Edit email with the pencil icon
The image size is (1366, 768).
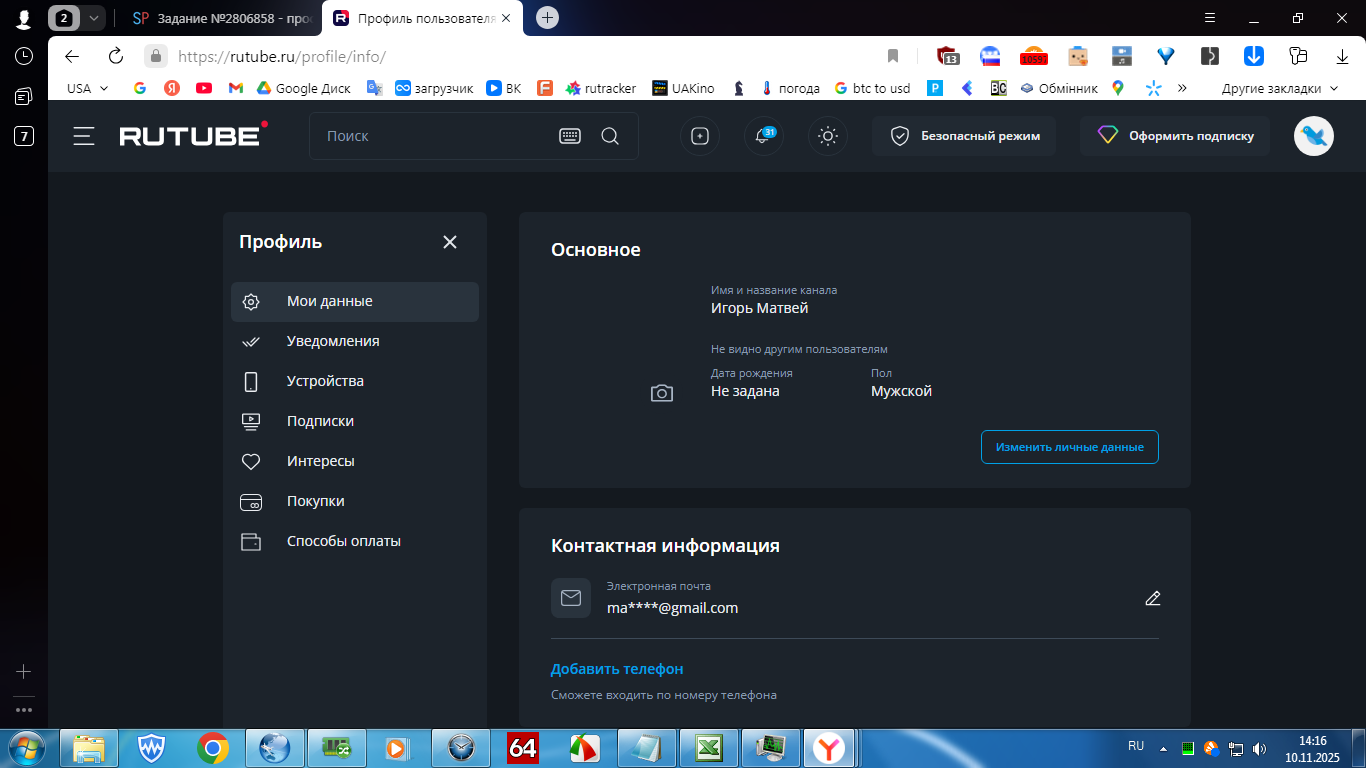point(1153,598)
